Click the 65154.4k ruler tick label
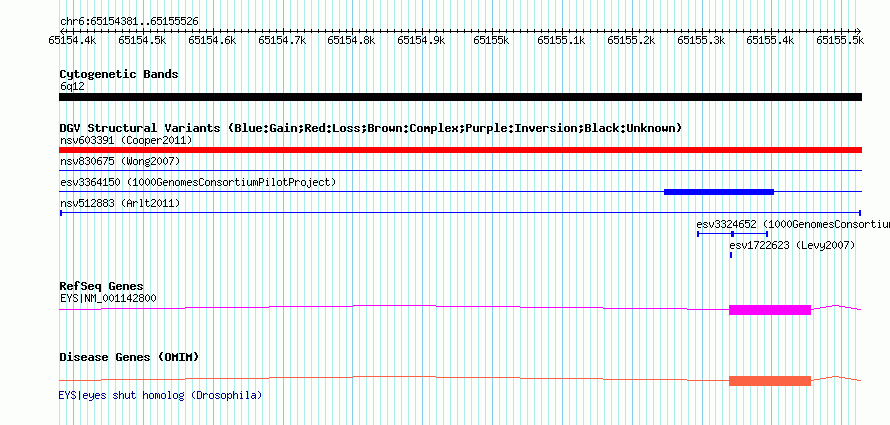 tap(72, 40)
